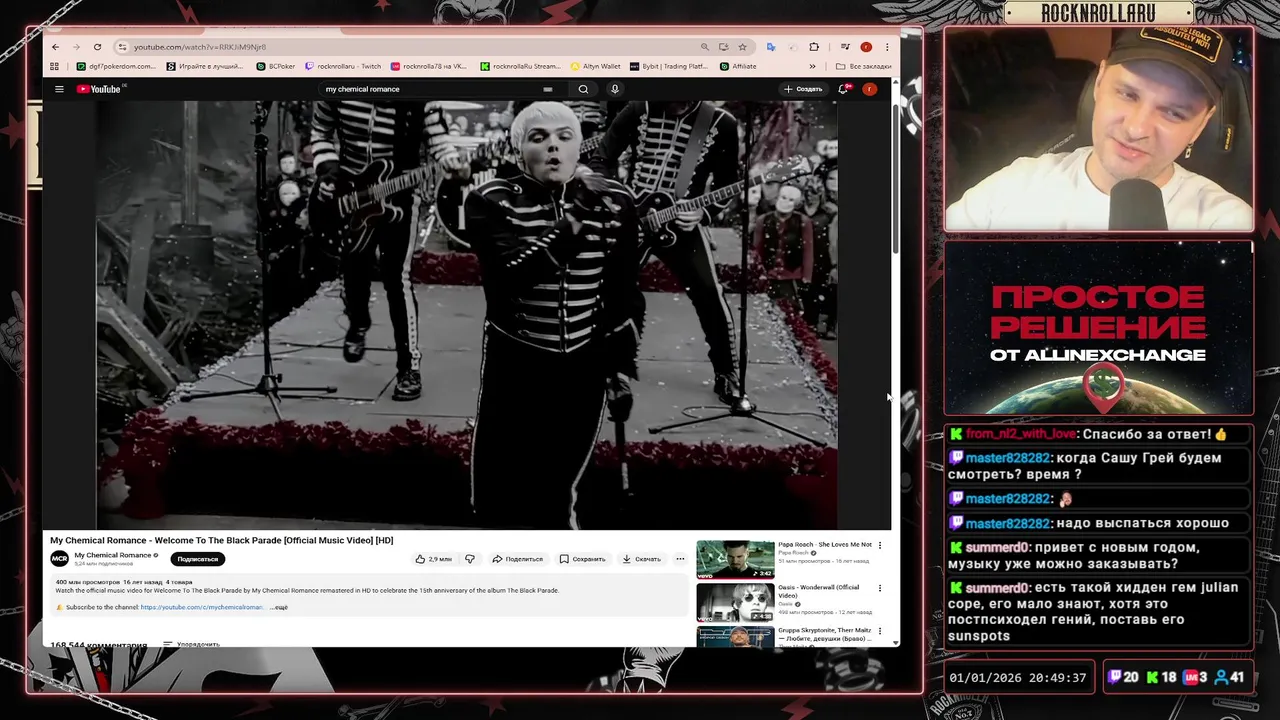Viewport: 1280px width, 720px height.
Task: Go to YouTube home via logo
Action: click(x=99, y=89)
